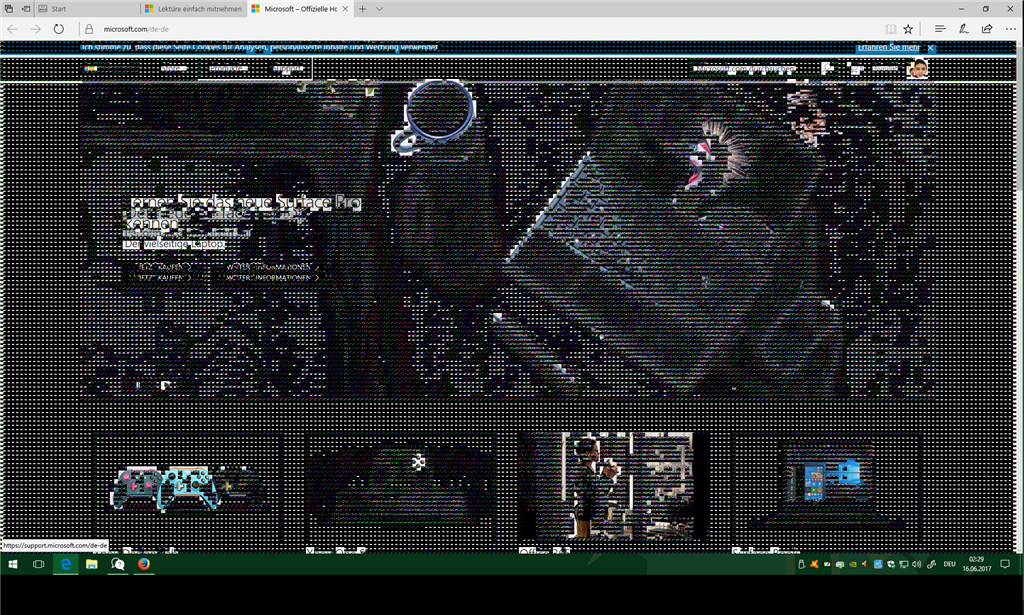The height and width of the screenshot is (615, 1024).
Task: Open Web Notes pen icon
Action: click(963, 29)
